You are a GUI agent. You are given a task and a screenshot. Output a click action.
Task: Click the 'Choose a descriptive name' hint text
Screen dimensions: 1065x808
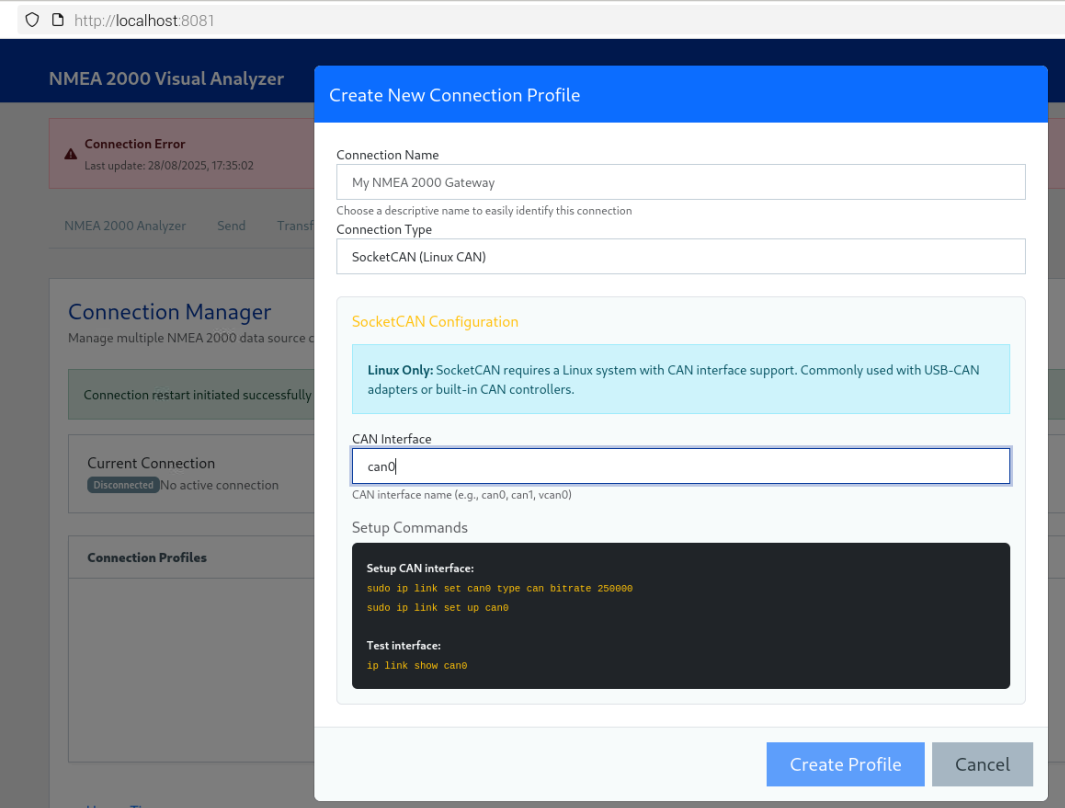coord(484,210)
